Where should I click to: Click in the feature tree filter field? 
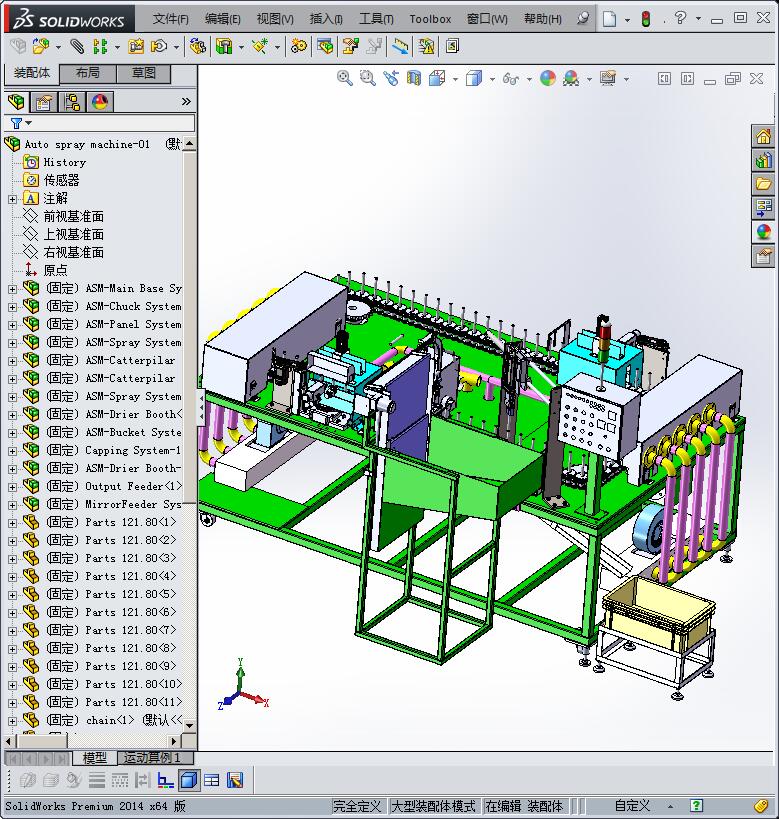click(x=113, y=123)
